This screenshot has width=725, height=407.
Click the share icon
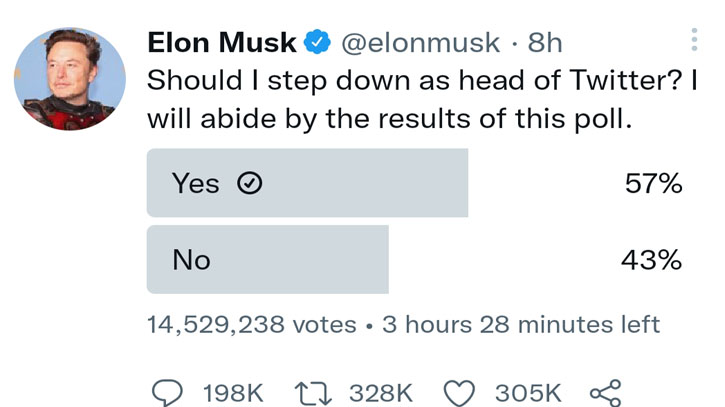point(607,392)
